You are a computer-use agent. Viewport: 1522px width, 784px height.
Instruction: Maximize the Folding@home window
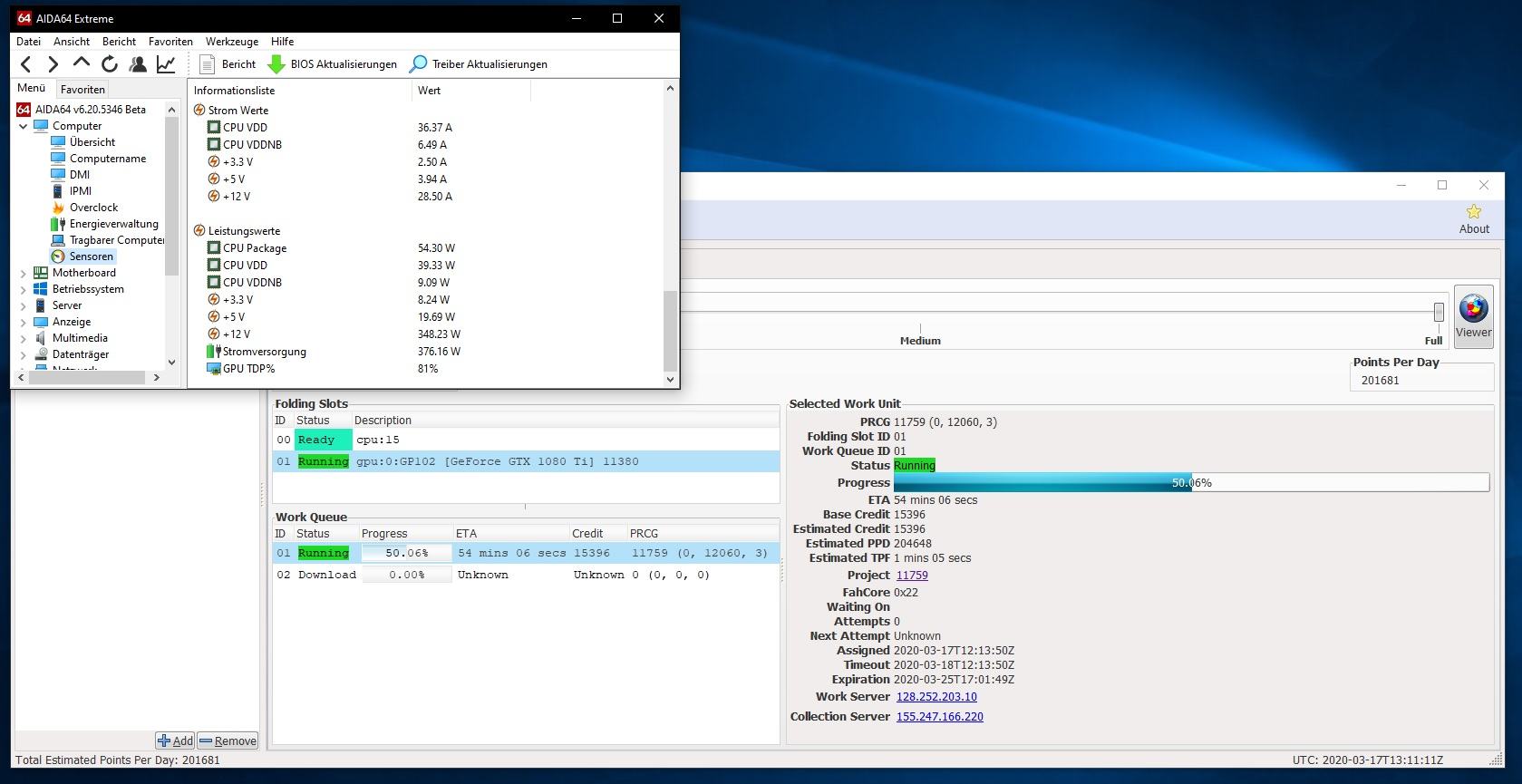[1442, 186]
